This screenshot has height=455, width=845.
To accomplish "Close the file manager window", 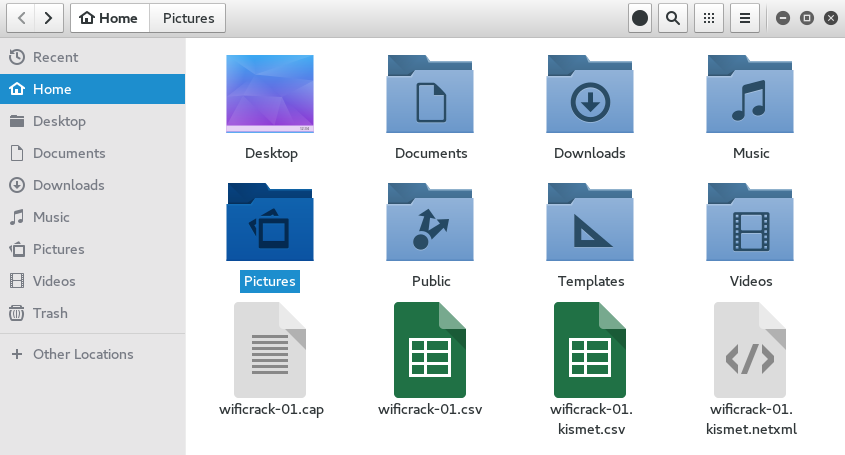I will click(x=831, y=18).
